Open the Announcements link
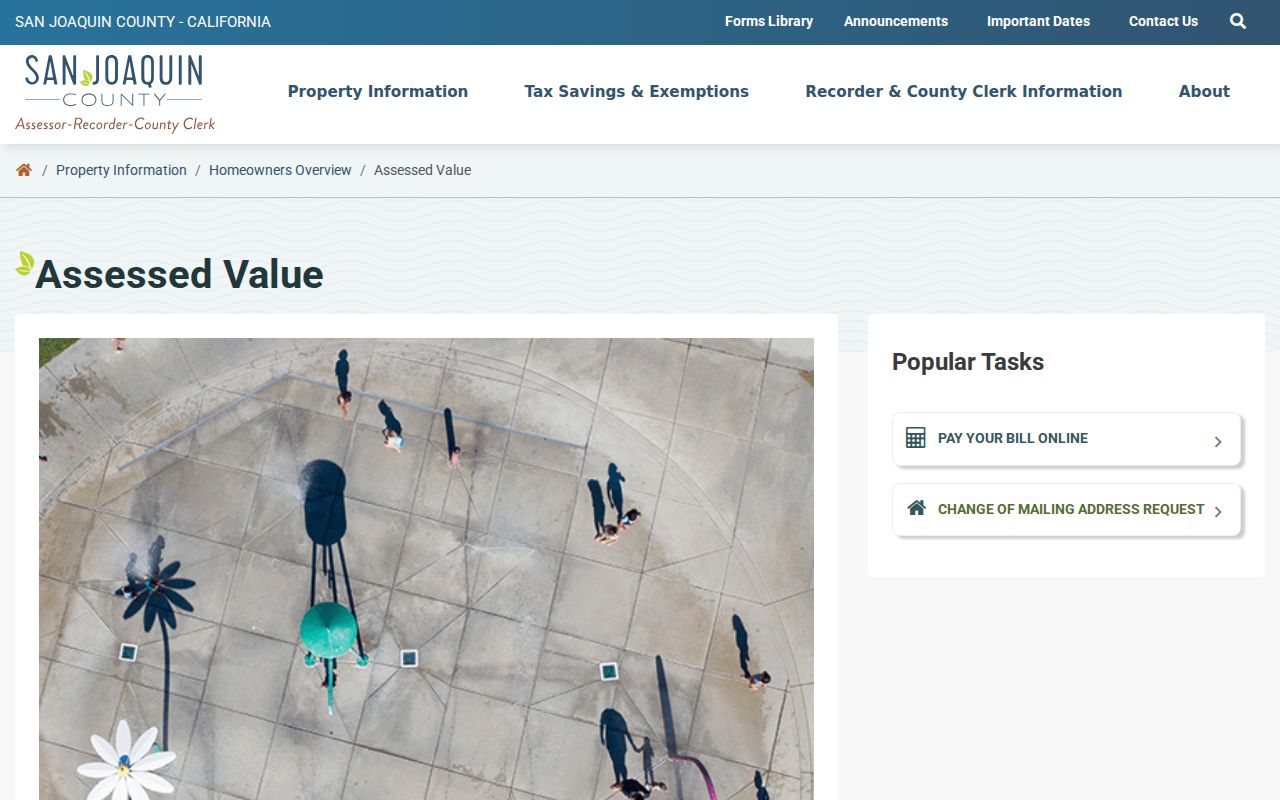 [896, 21]
